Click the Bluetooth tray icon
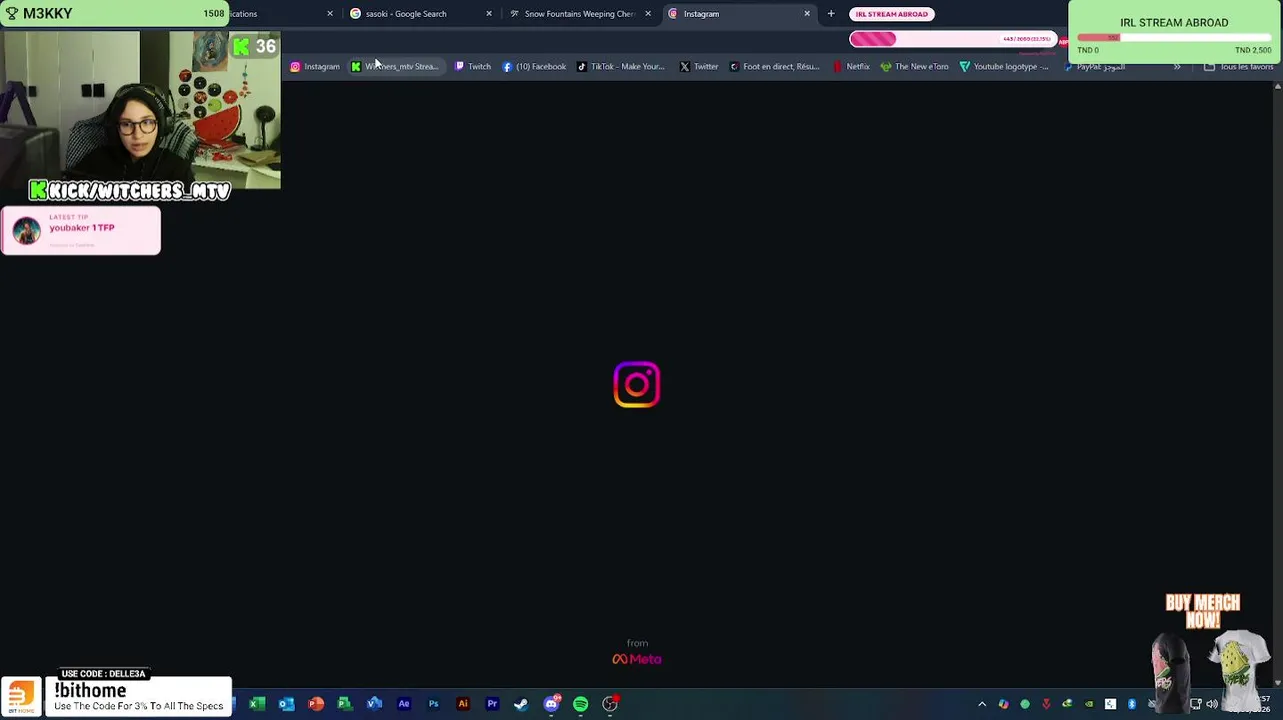This screenshot has height=720, width=1283. point(1131,704)
